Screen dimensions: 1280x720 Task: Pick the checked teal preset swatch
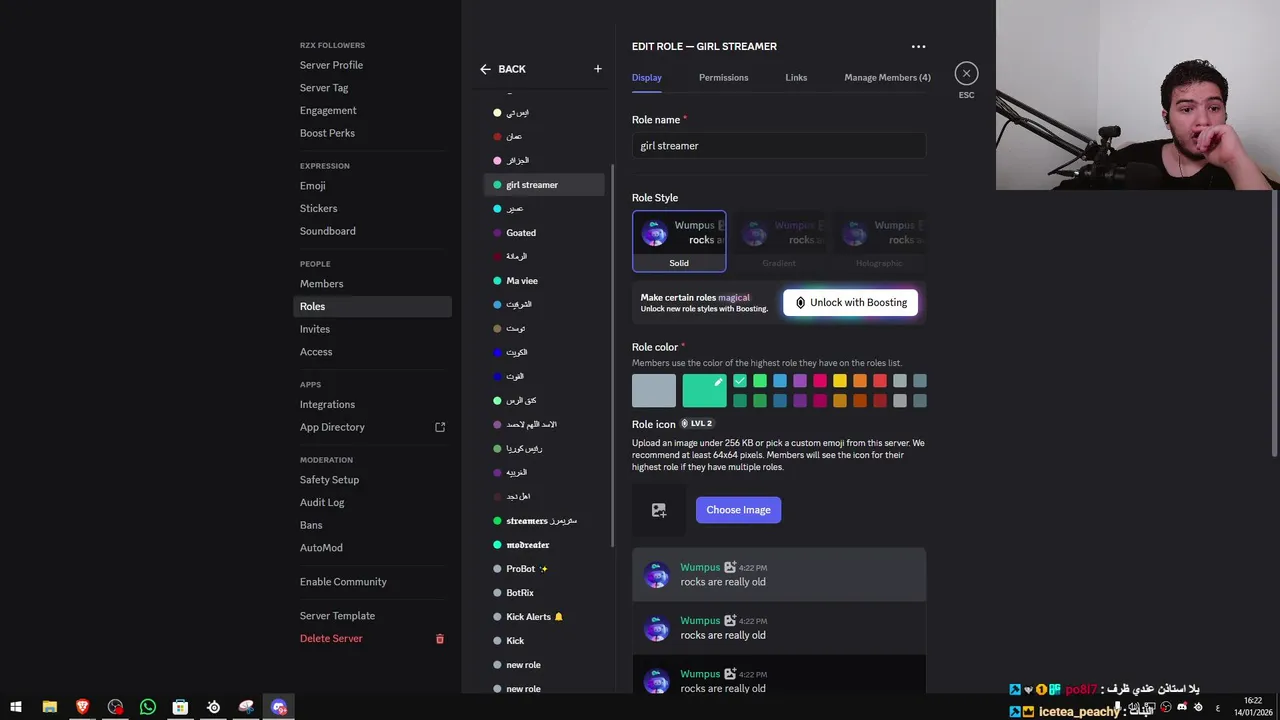tap(740, 381)
